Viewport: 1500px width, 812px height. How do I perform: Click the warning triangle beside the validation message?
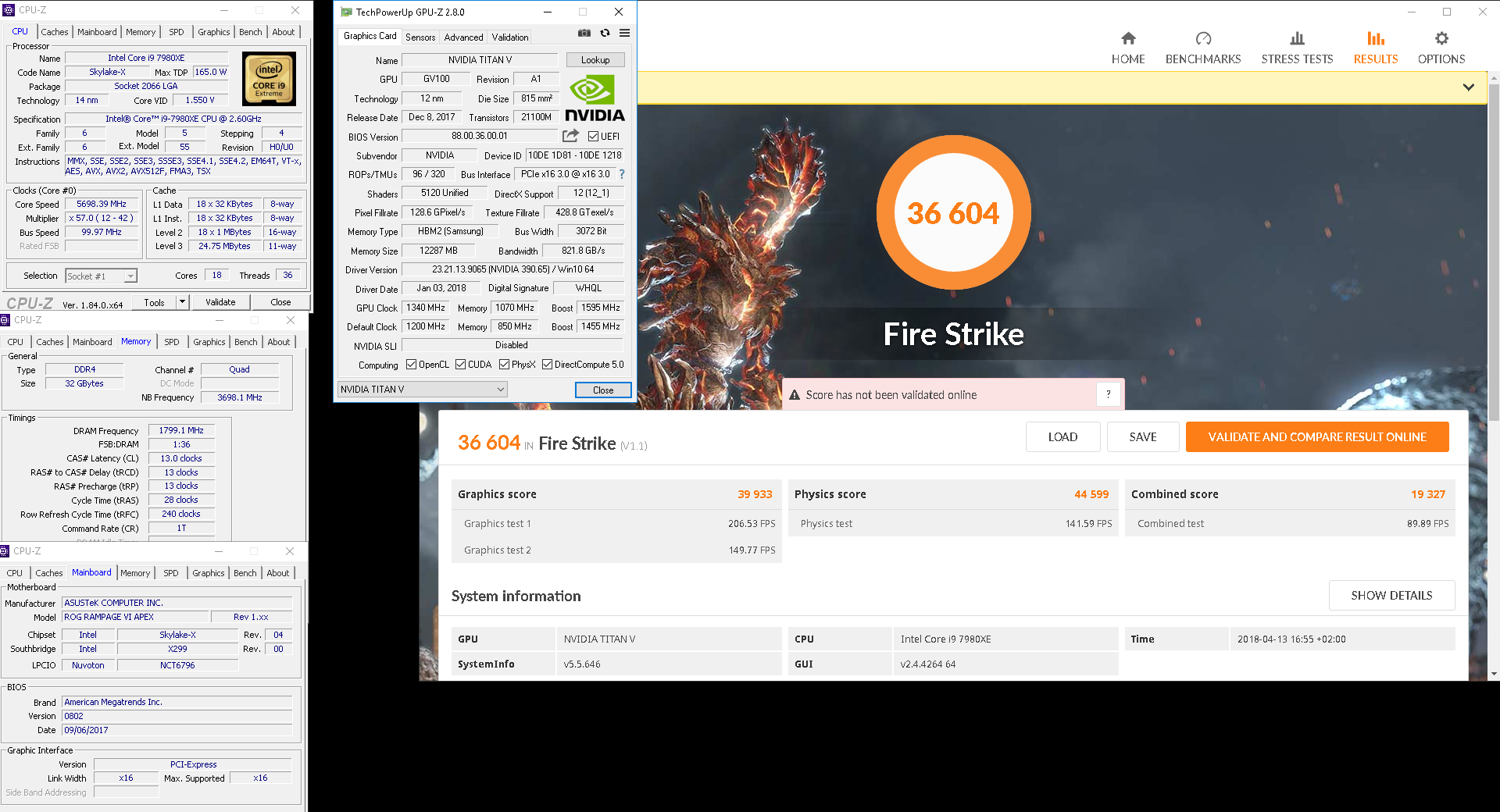pyautogui.click(x=795, y=395)
